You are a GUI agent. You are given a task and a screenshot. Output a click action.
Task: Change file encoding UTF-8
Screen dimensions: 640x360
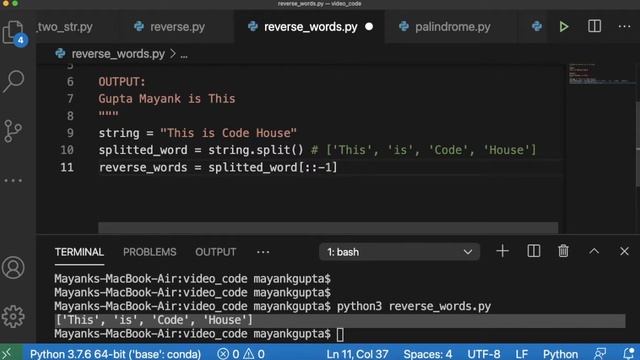[x=484, y=353]
